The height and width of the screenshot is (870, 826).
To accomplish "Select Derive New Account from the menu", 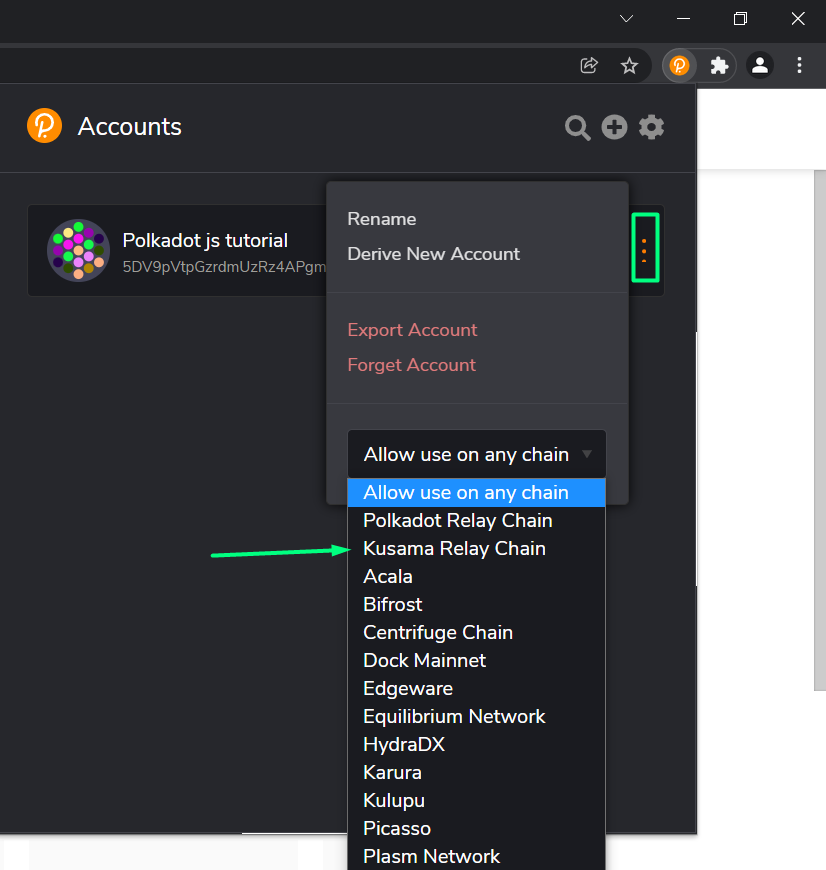I will (x=433, y=253).
